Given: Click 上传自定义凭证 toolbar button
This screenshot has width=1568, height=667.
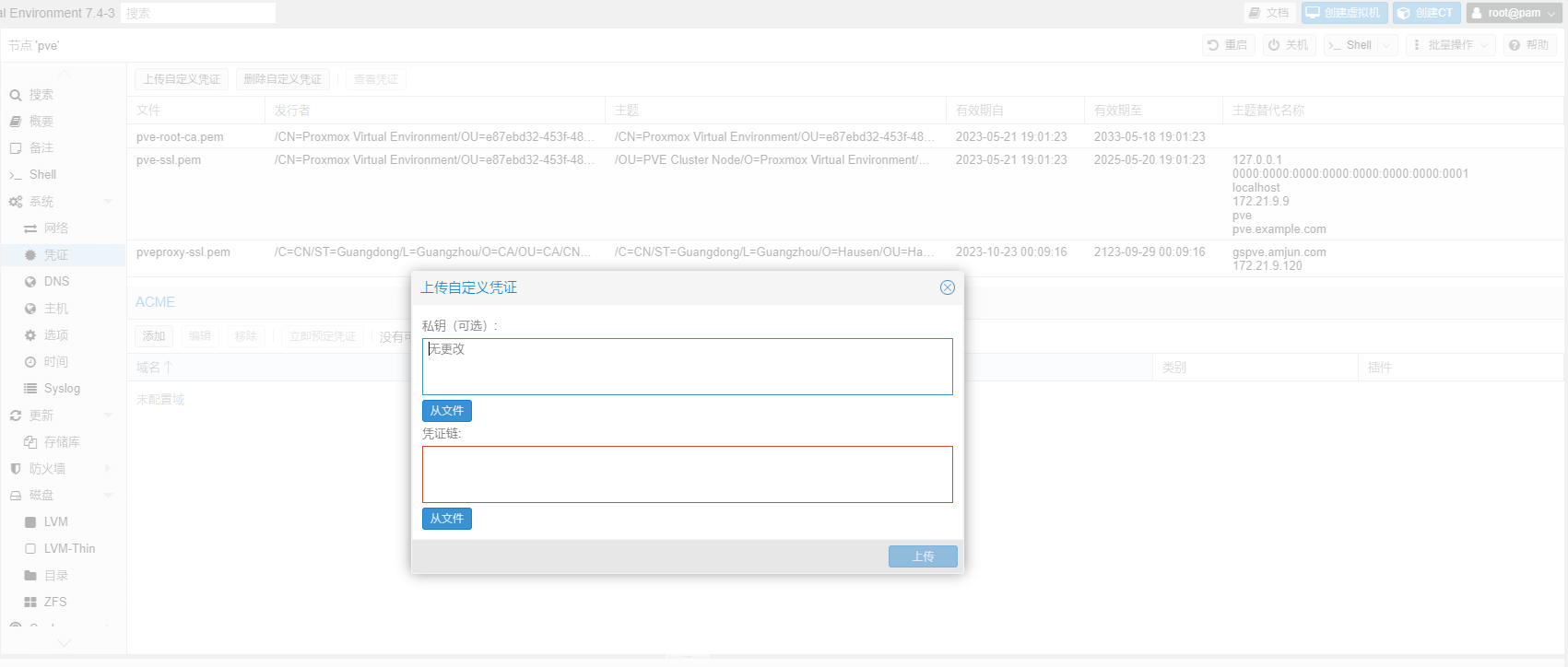Looking at the screenshot, I should (182, 79).
